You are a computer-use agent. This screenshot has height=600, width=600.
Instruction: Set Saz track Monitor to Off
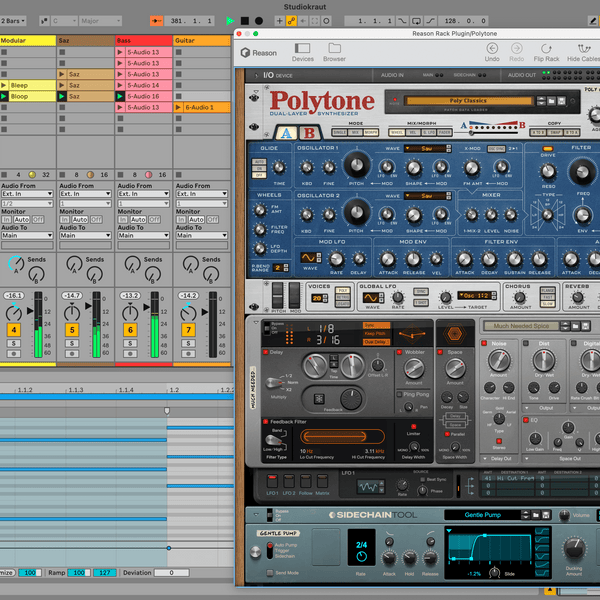point(96,220)
